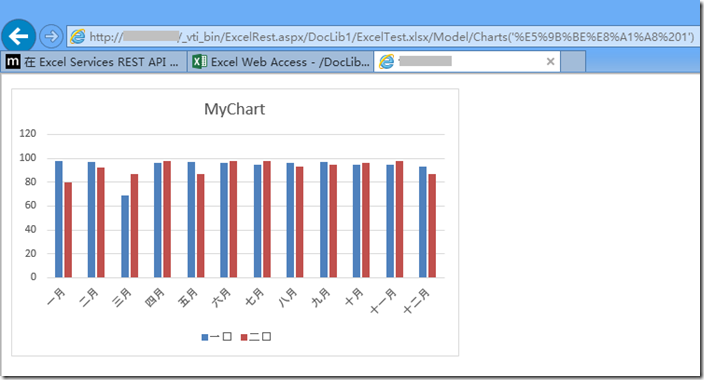Click the red bar for 三月
The width and height of the screenshot is (704, 380).
[134, 225]
